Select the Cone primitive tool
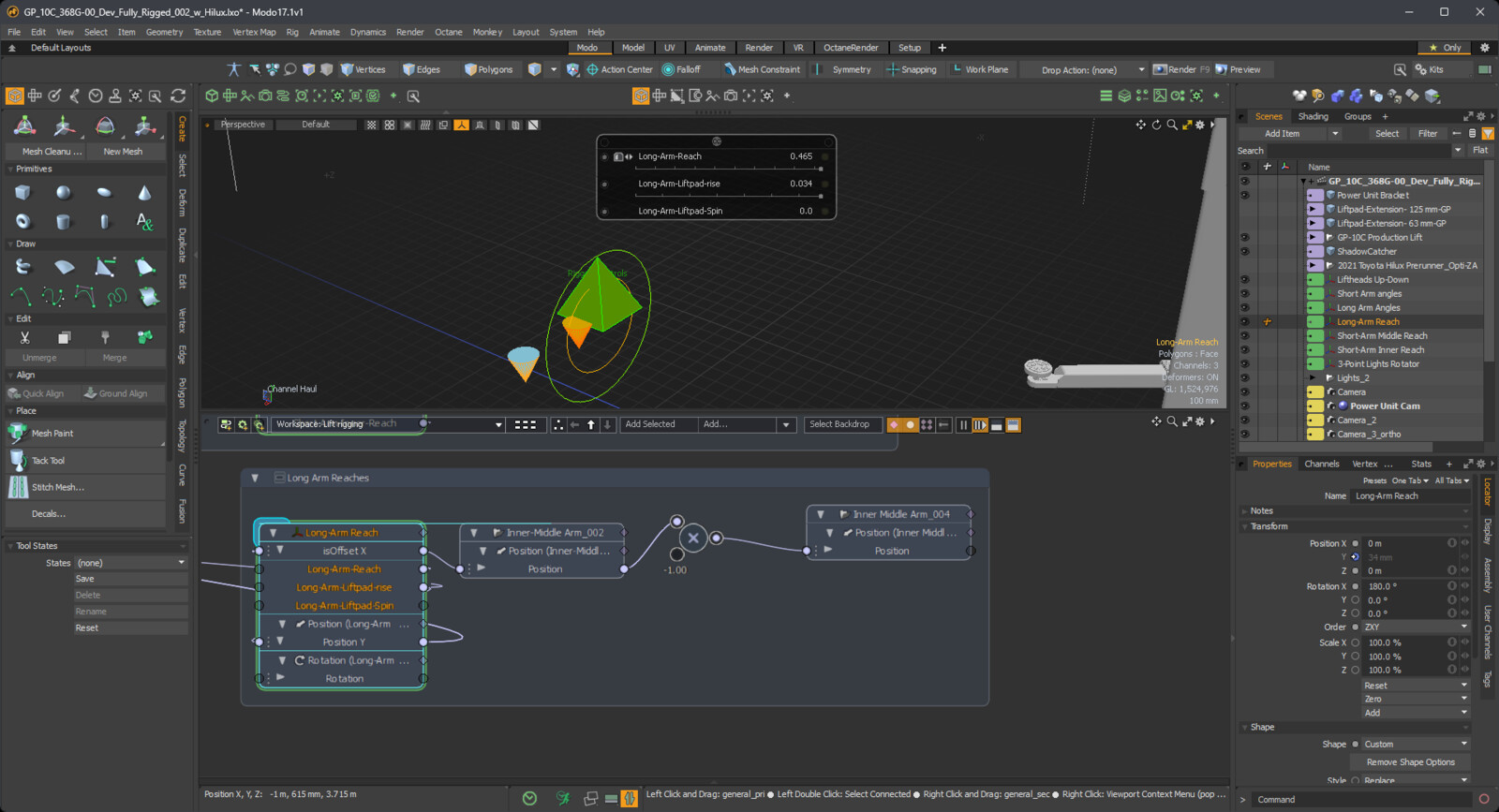The image size is (1499, 812). coord(144,192)
